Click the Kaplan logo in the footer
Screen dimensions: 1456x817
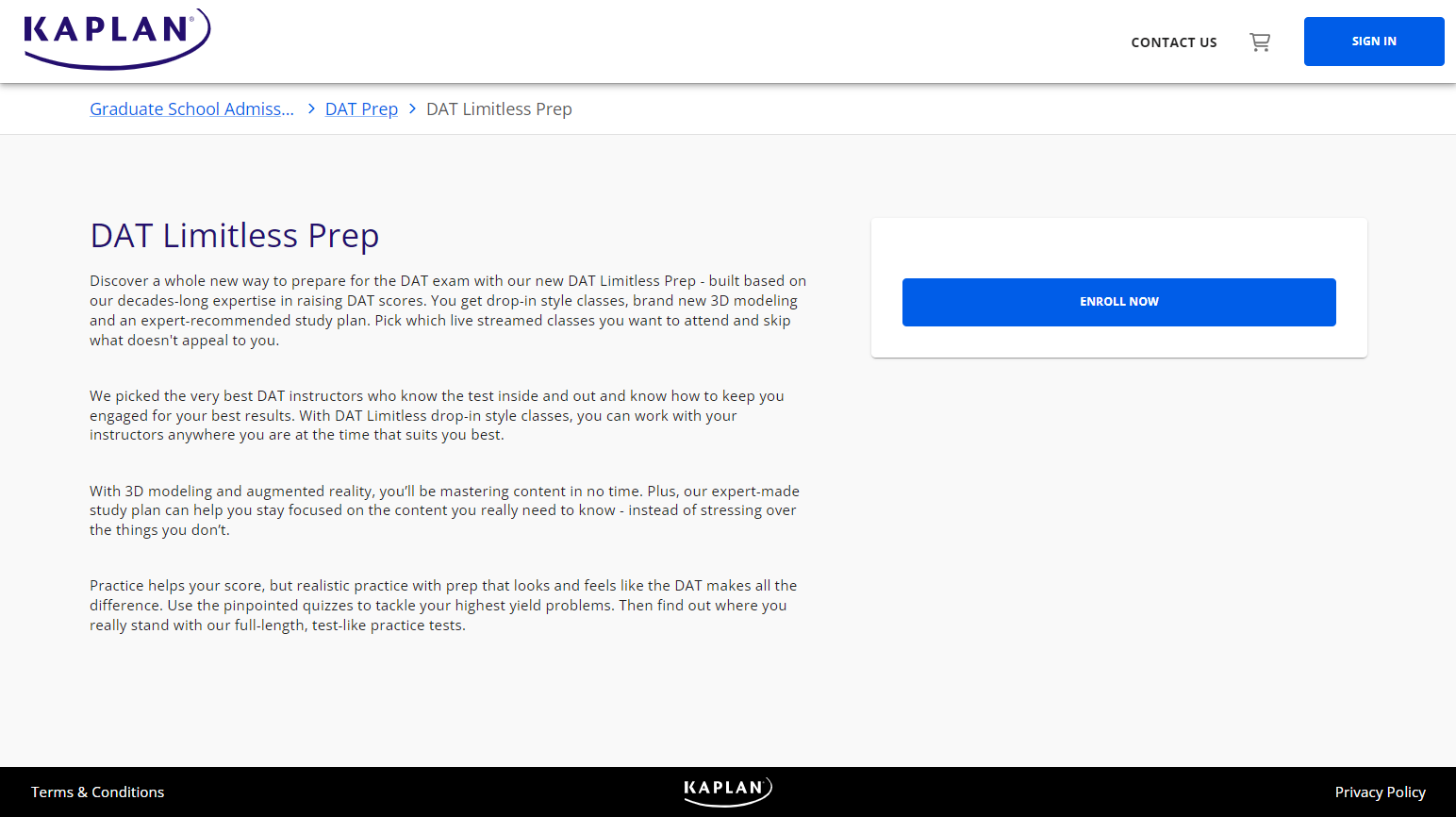(728, 792)
